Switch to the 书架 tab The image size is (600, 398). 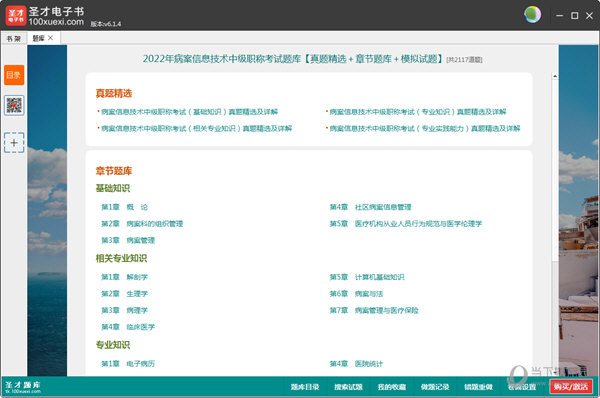tap(14, 38)
